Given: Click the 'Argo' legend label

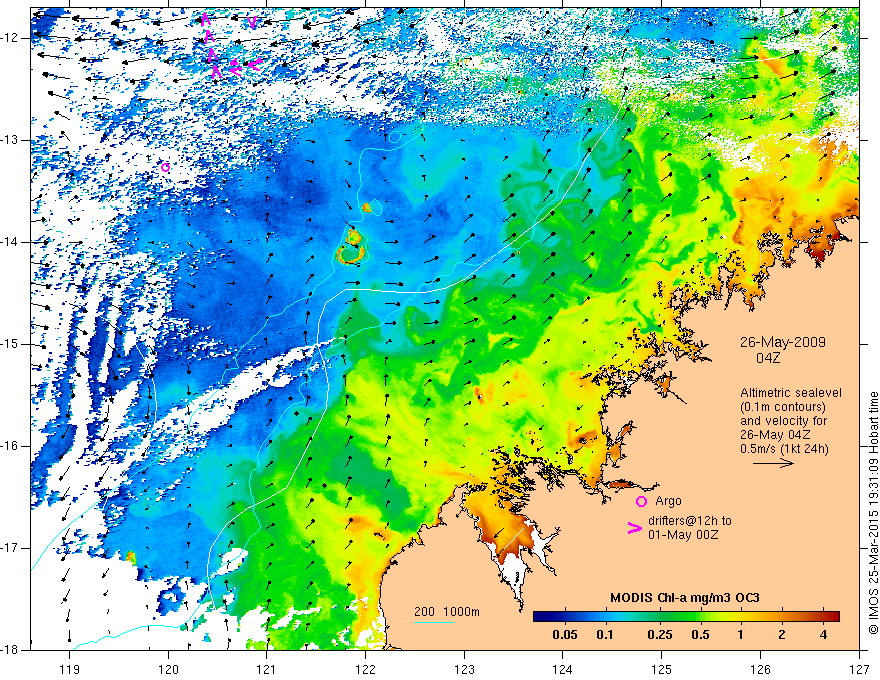Looking at the screenshot, I should coord(668,501).
